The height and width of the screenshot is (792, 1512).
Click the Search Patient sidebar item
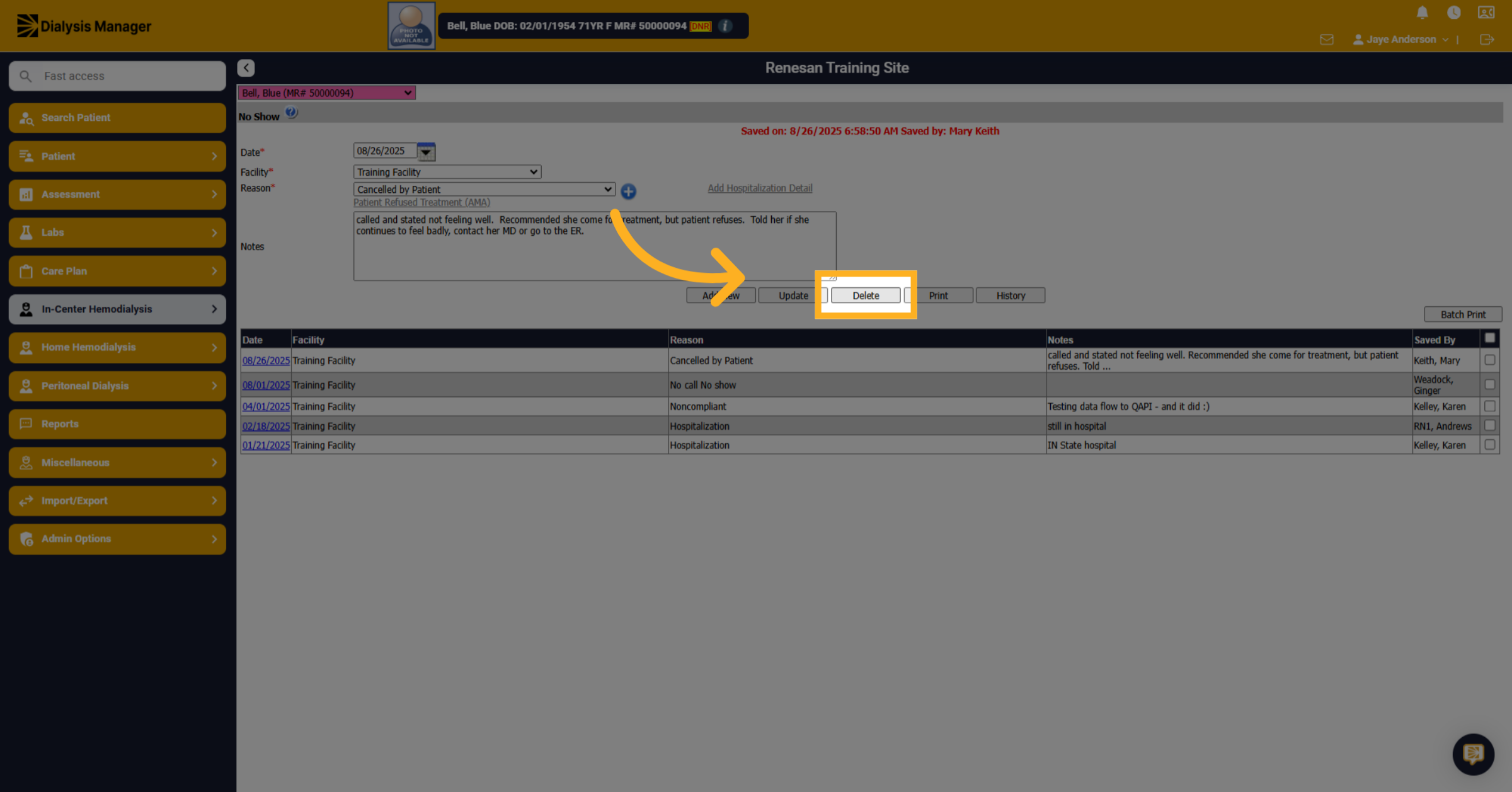click(x=117, y=118)
